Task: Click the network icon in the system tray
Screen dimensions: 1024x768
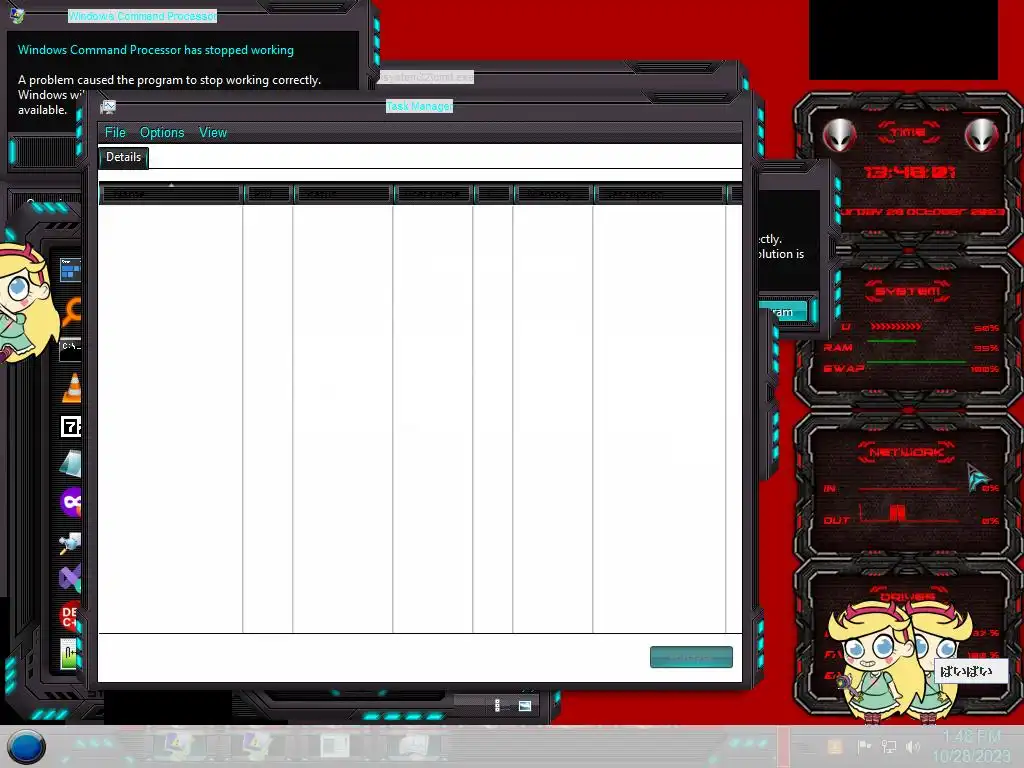Action: (889, 746)
